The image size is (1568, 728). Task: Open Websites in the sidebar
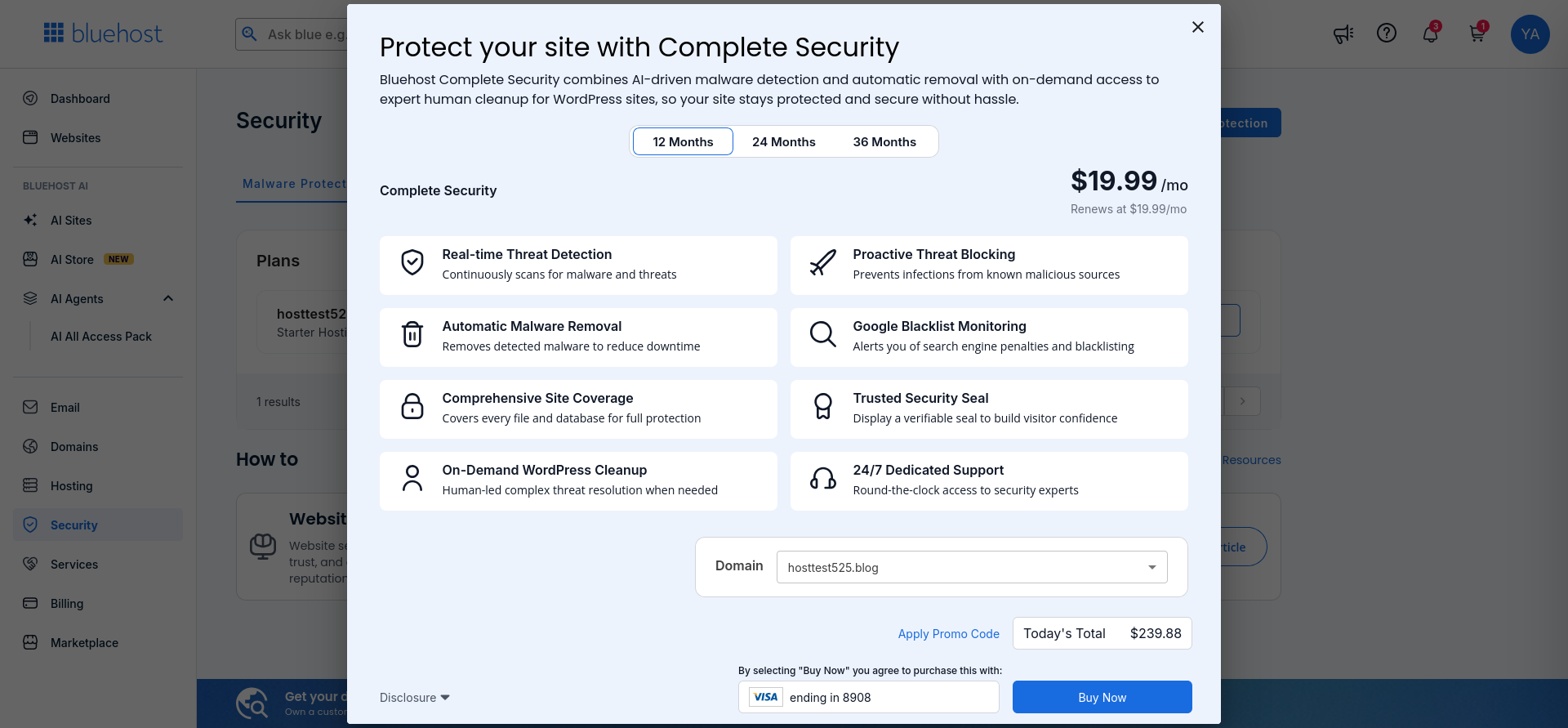(98, 137)
